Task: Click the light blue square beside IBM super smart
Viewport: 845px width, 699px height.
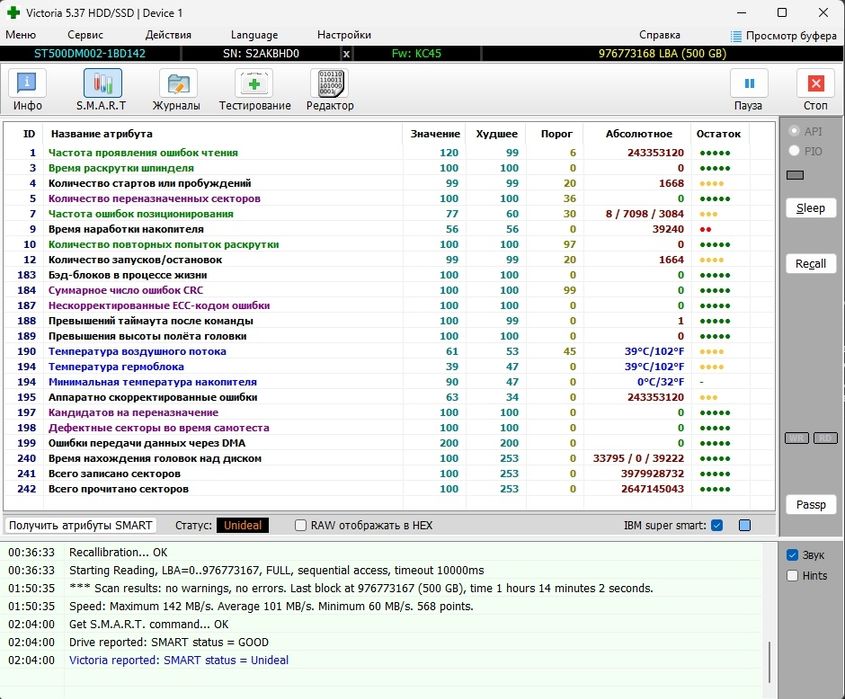Action: [745, 525]
